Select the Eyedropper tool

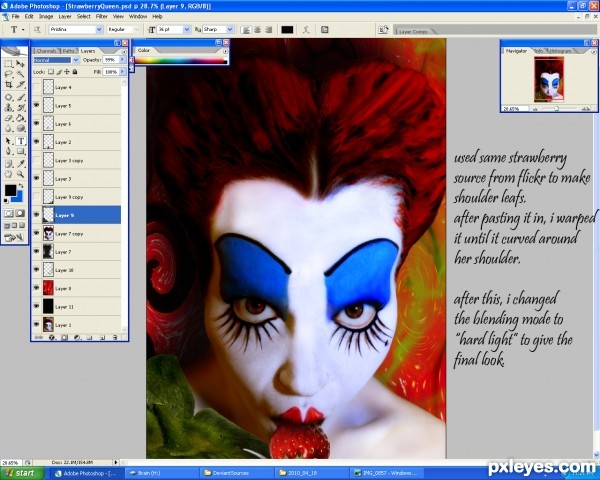(x=20, y=164)
